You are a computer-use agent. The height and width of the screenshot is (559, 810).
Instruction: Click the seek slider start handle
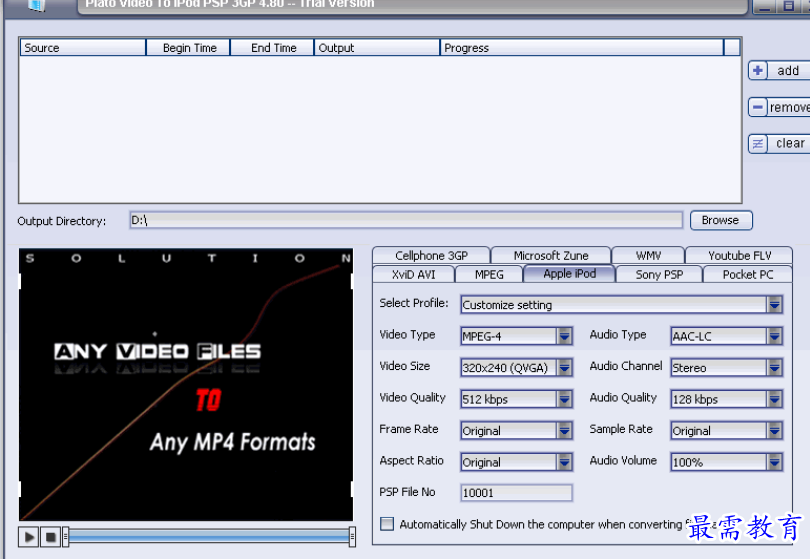[66, 537]
